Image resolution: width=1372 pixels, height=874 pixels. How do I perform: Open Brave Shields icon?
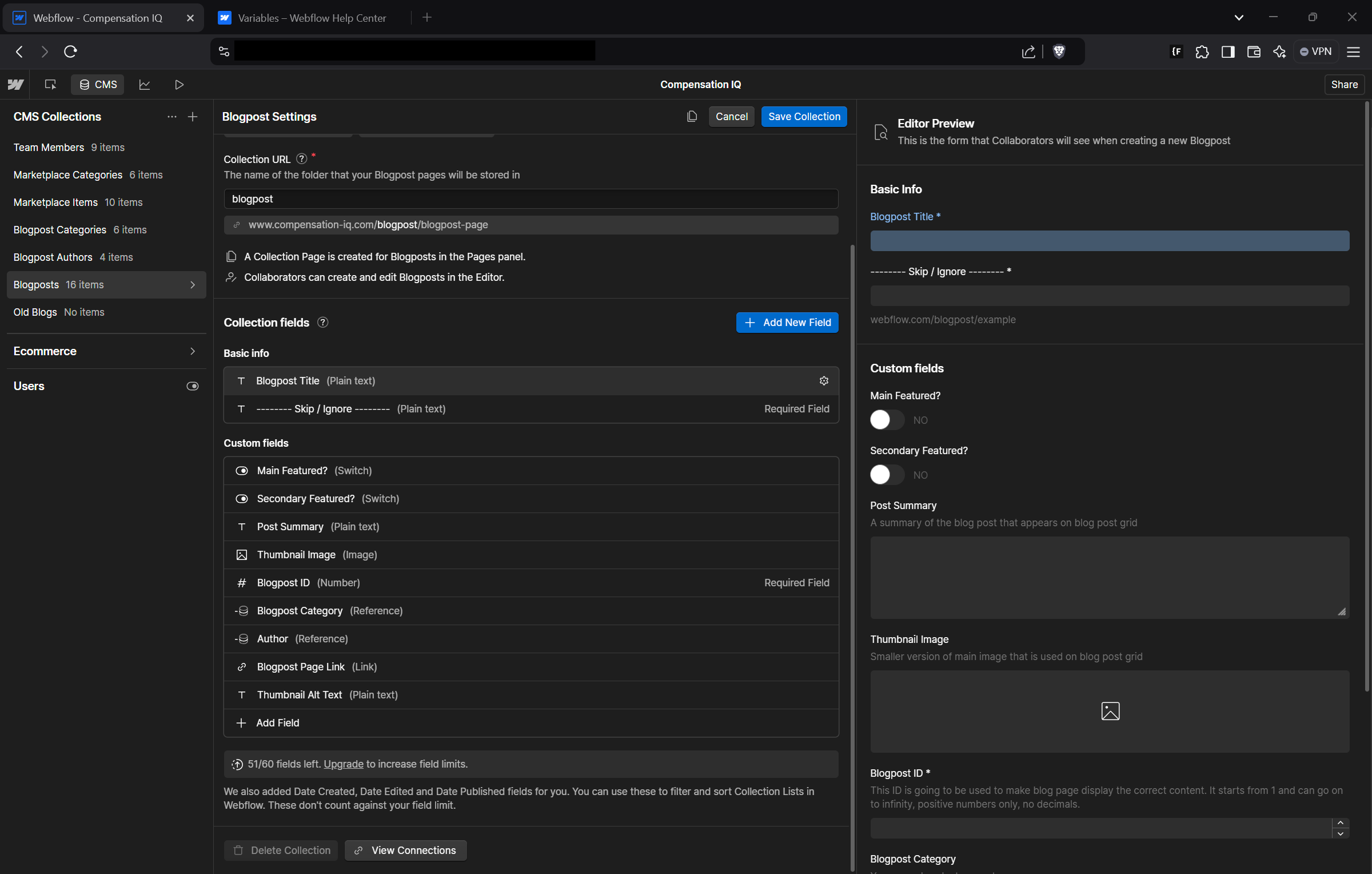click(x=1059, y=51)
